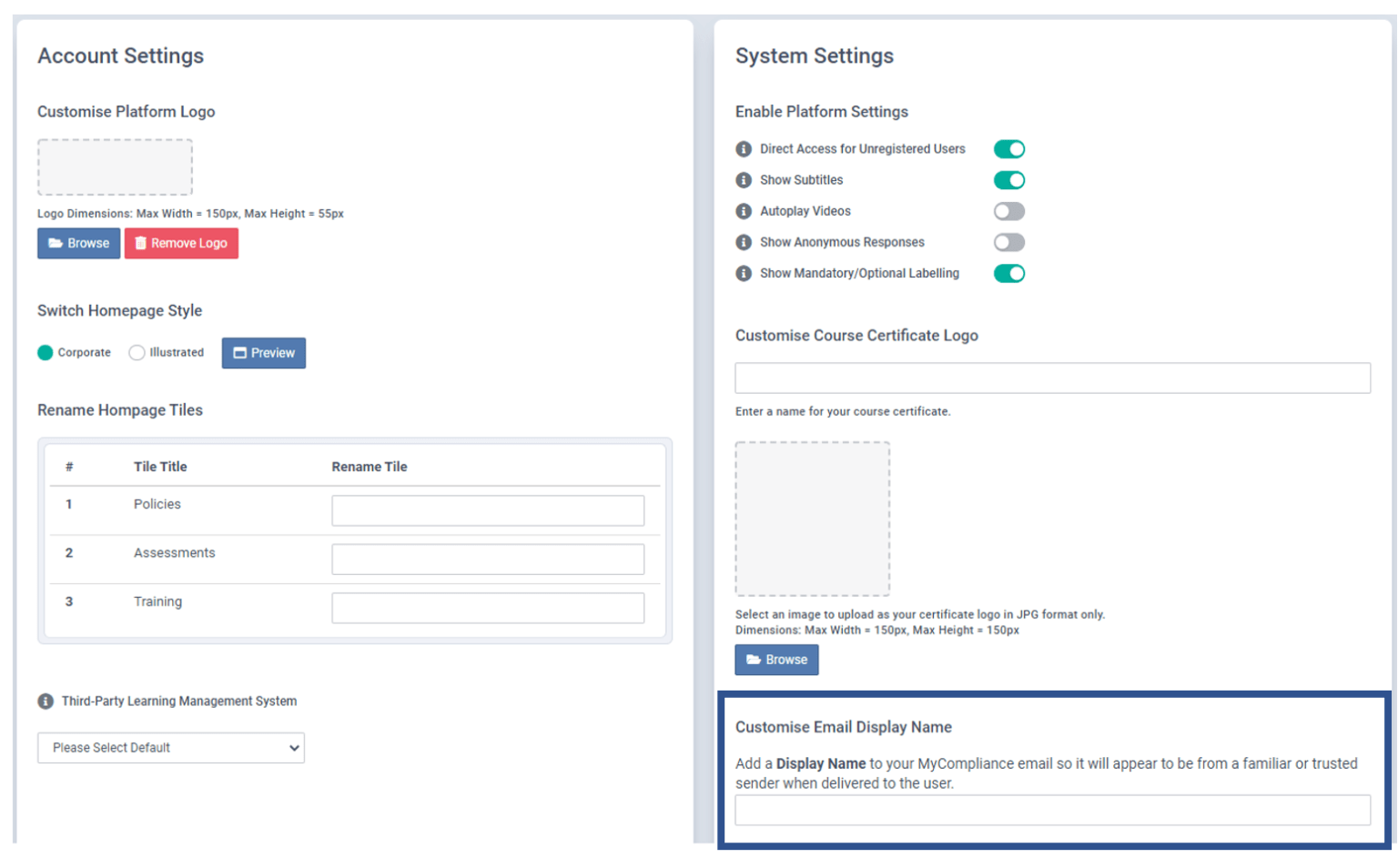Click the Preview button for homepage style
The width and height of the screenshot is (1398, 868).
[263, 352]
